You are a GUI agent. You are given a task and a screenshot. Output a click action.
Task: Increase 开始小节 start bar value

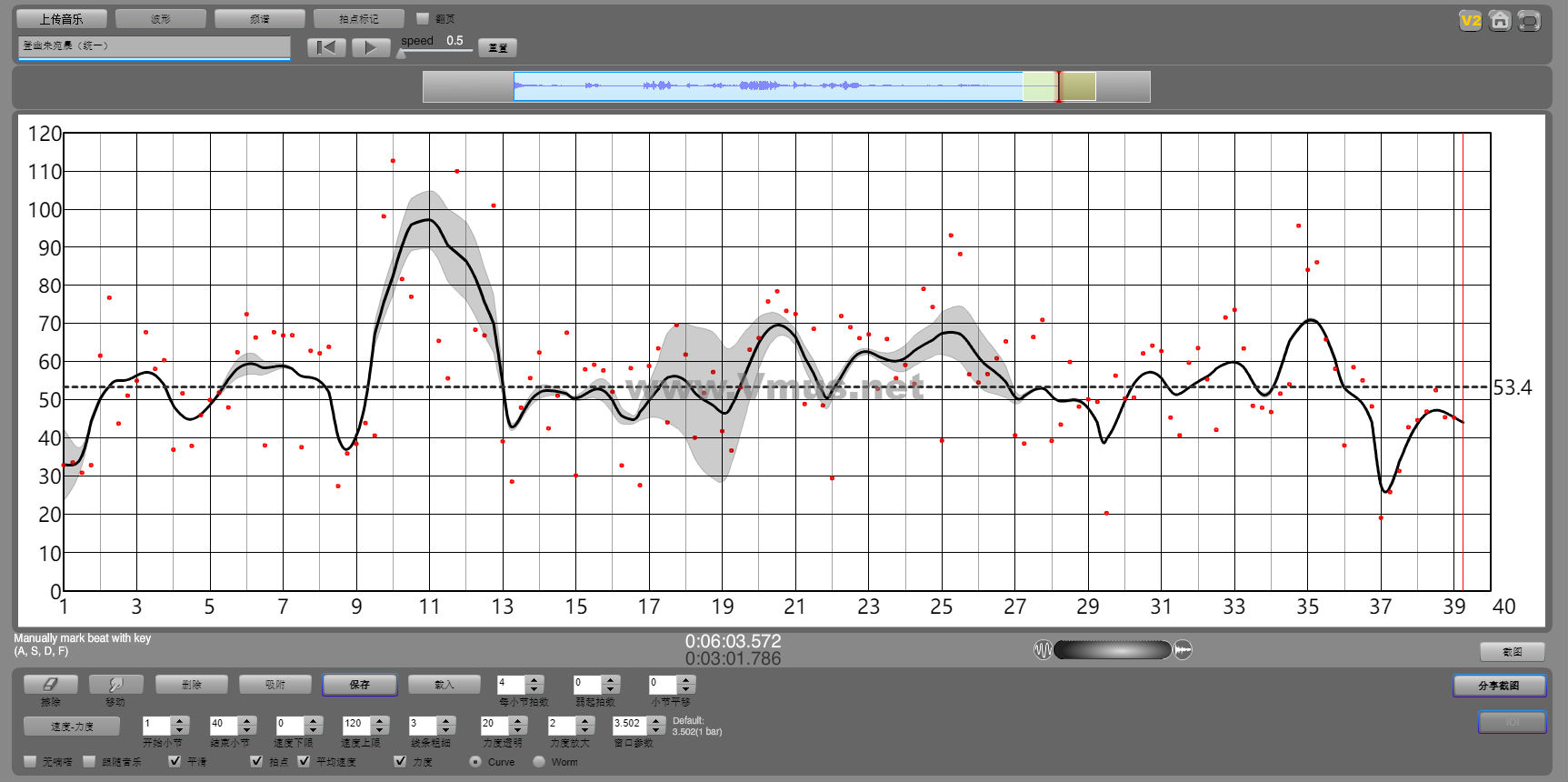(x=180, y=720)
